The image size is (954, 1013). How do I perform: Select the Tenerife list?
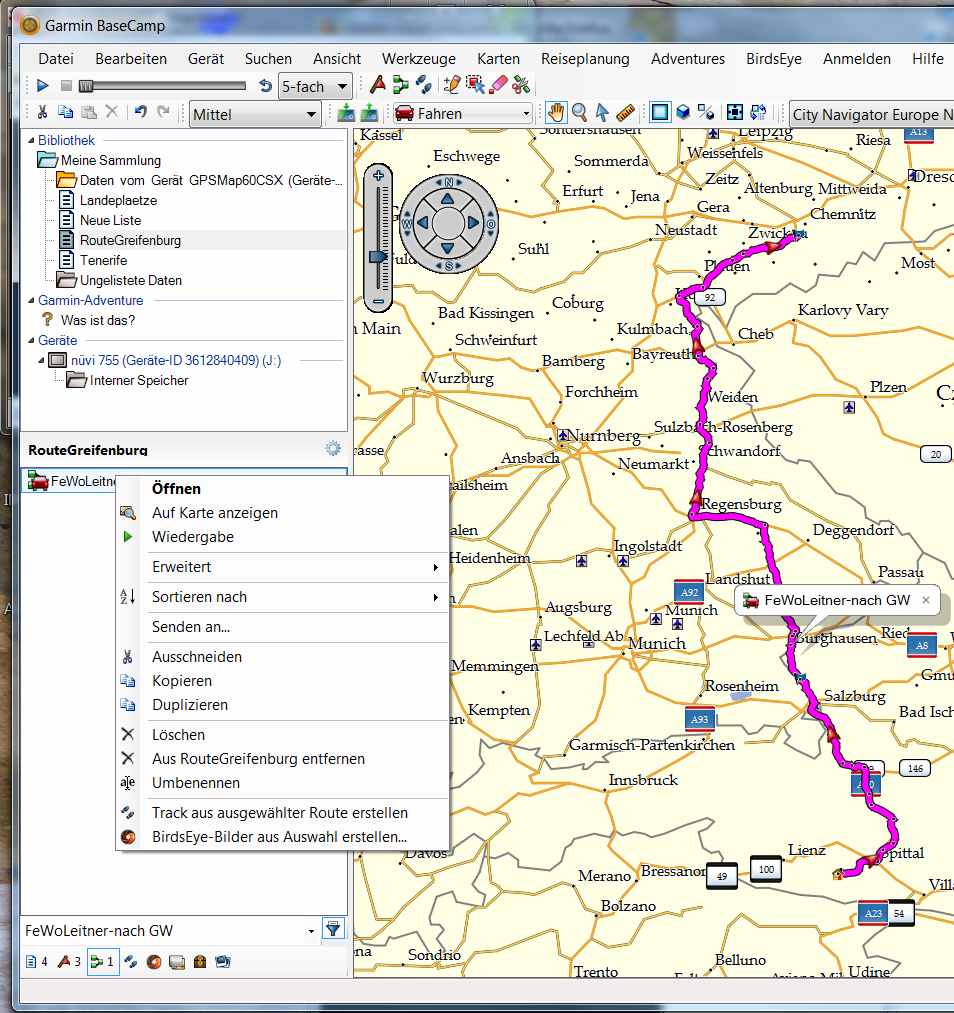point(103,260)
